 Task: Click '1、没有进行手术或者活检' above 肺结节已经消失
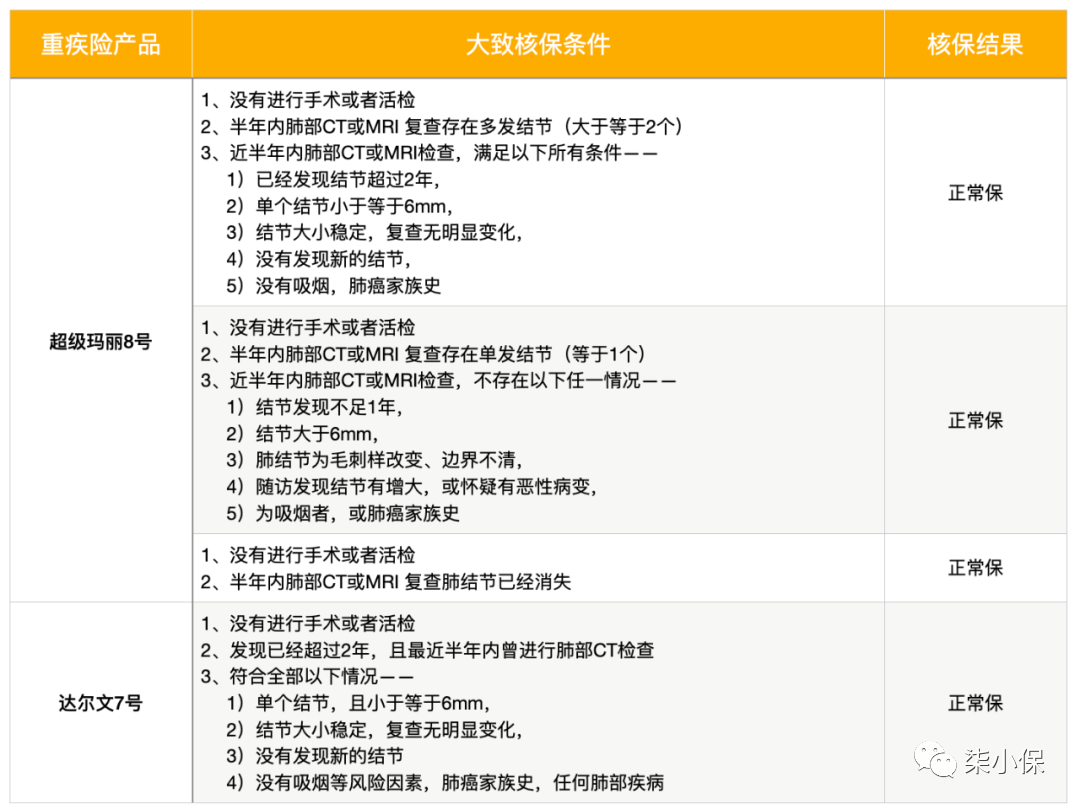(308, 555)
